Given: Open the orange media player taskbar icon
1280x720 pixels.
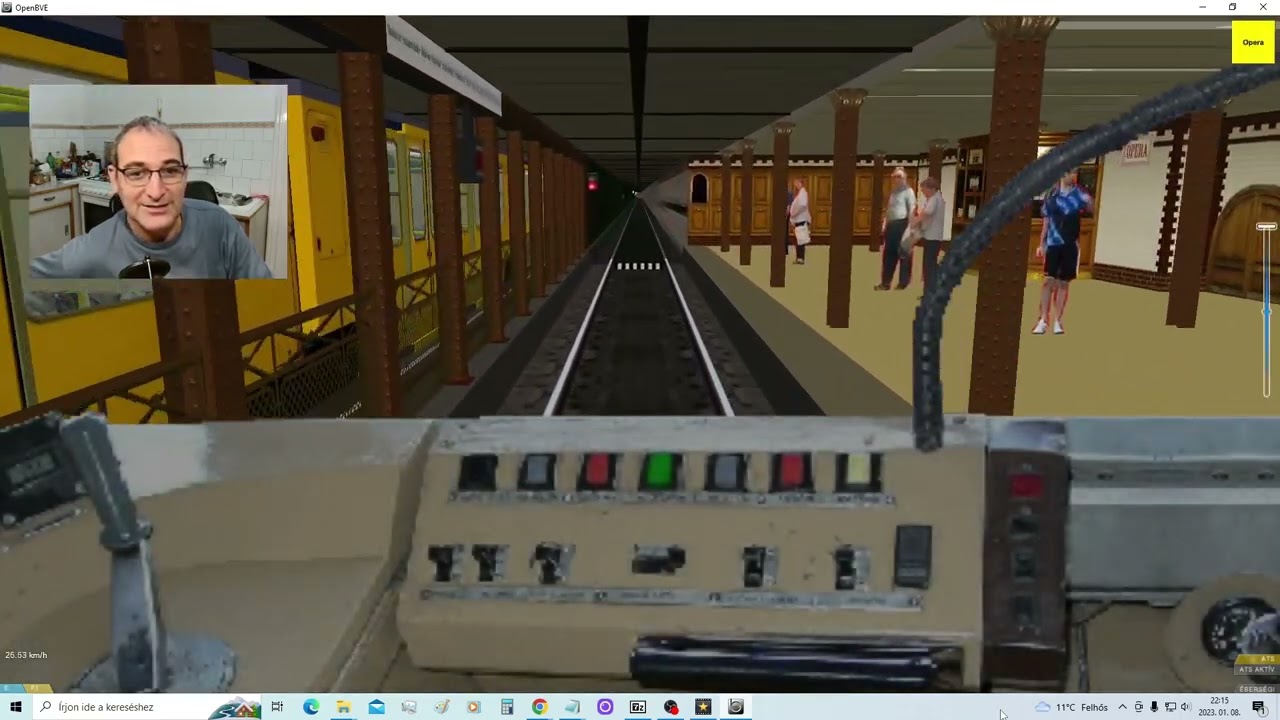Looking at the screenshot, I should click(474, 707).
